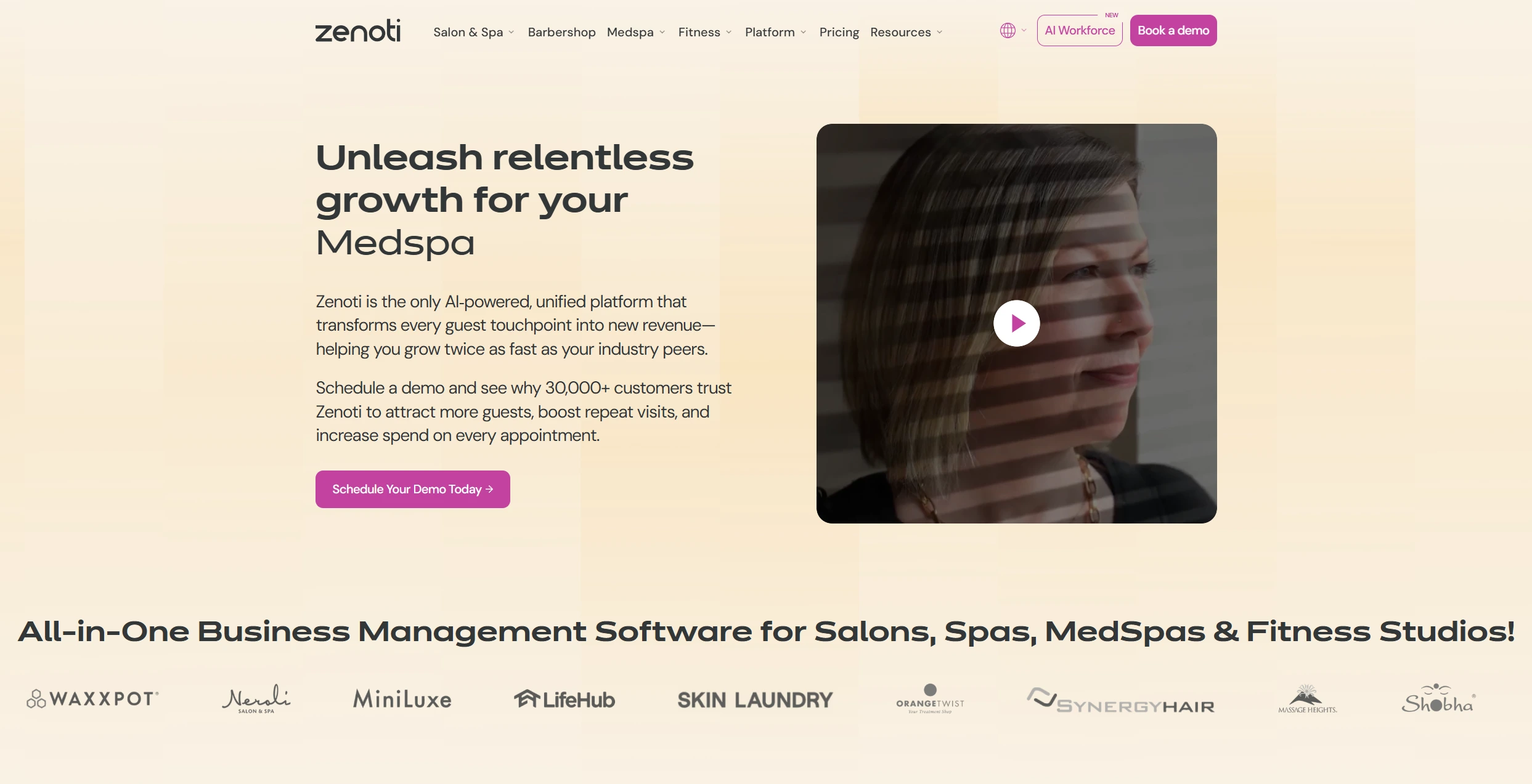This screenshot has width=1532, height=784.
Task: Click the Shobha logo
Action: (1438, 698)
